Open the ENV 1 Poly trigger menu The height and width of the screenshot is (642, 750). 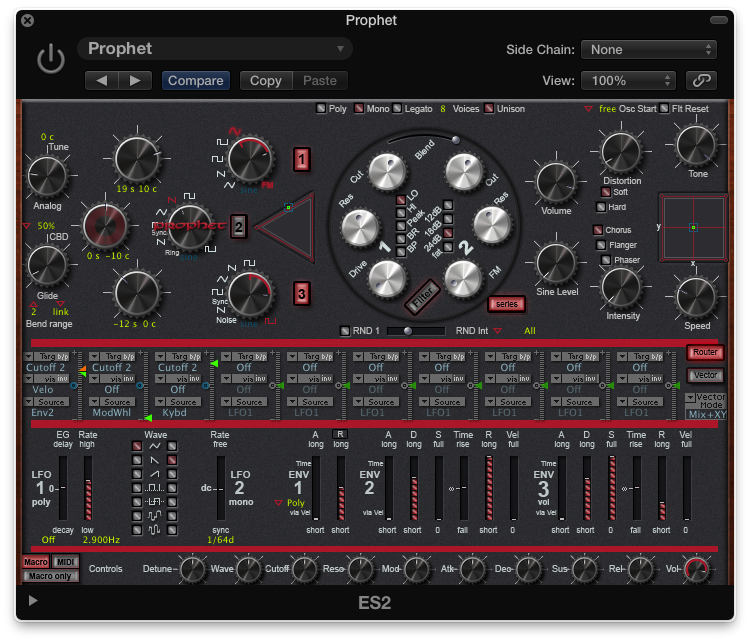tap(290, 503)
